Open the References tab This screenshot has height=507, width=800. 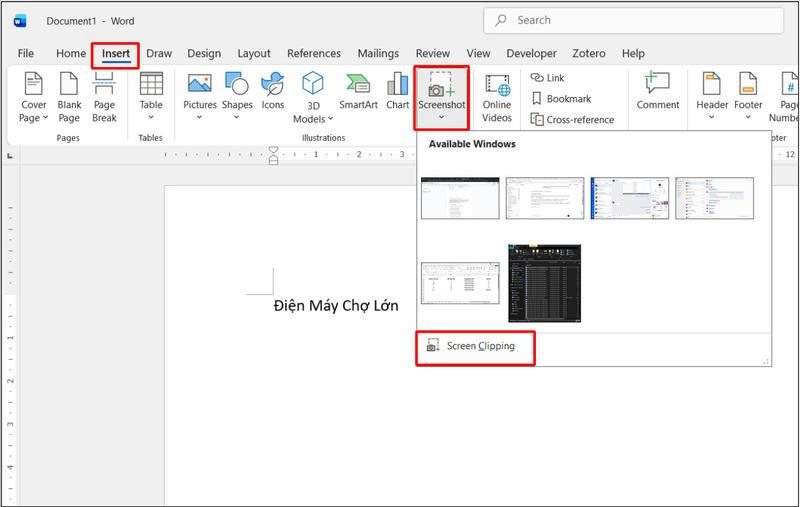pos(314,53)
